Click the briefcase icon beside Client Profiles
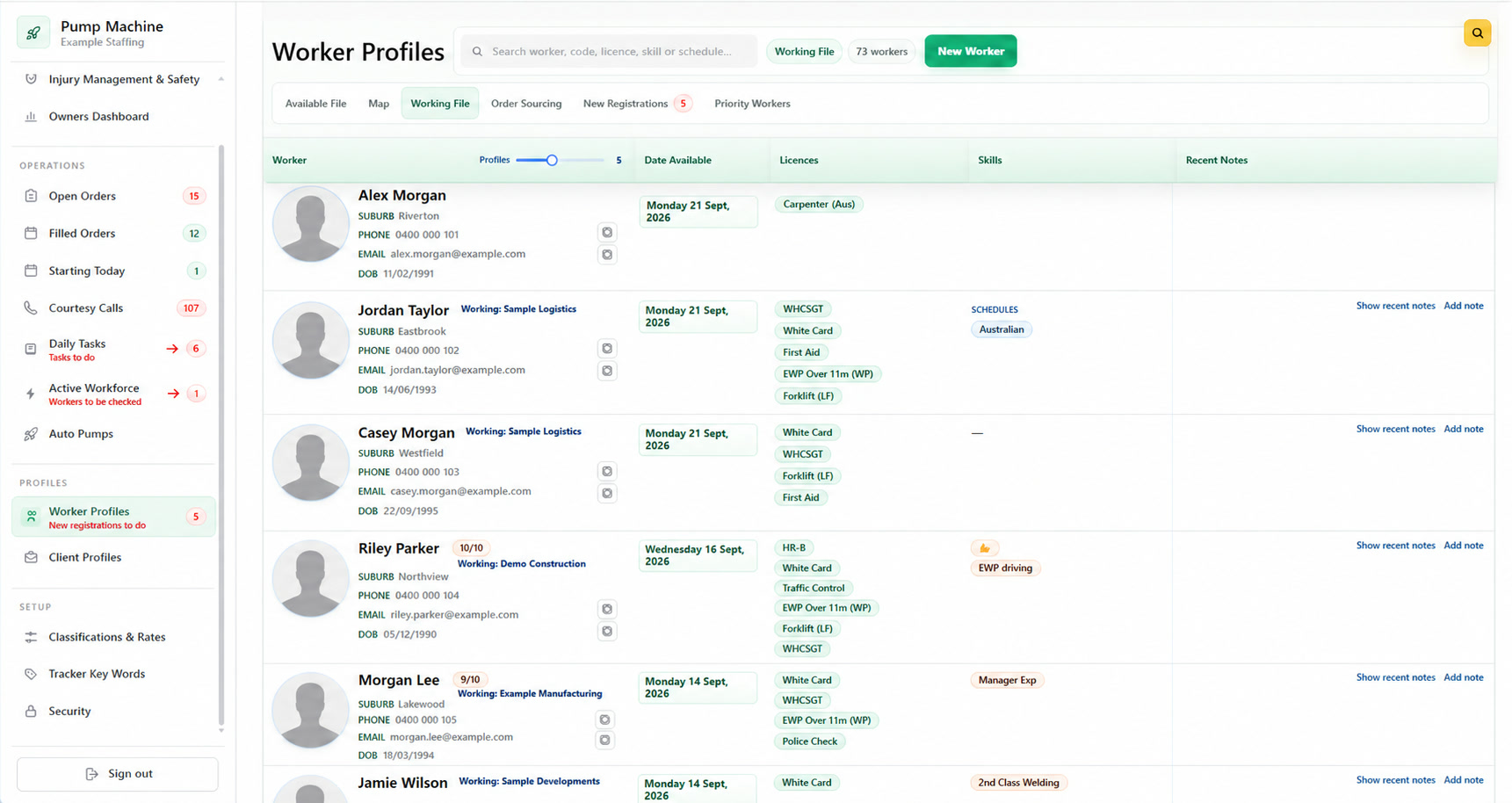 pos(31,557)
